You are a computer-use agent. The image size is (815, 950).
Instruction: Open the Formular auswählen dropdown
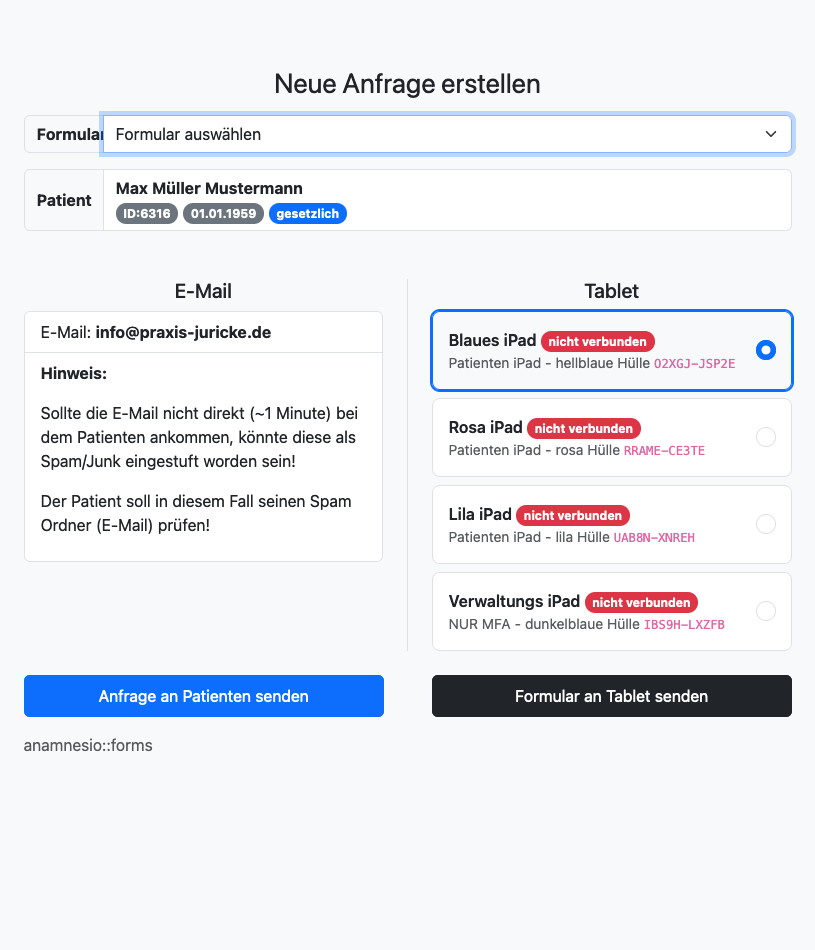tap(440, 134)
